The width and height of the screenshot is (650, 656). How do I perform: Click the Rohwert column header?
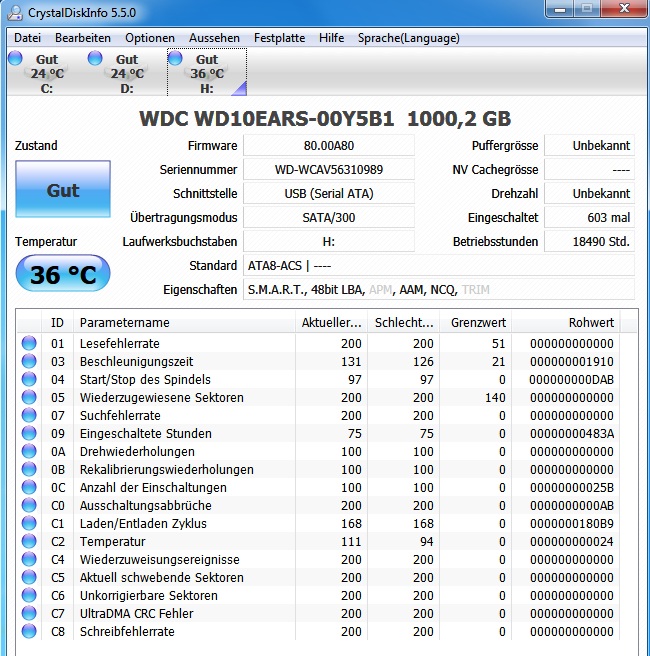pos(566,323)
